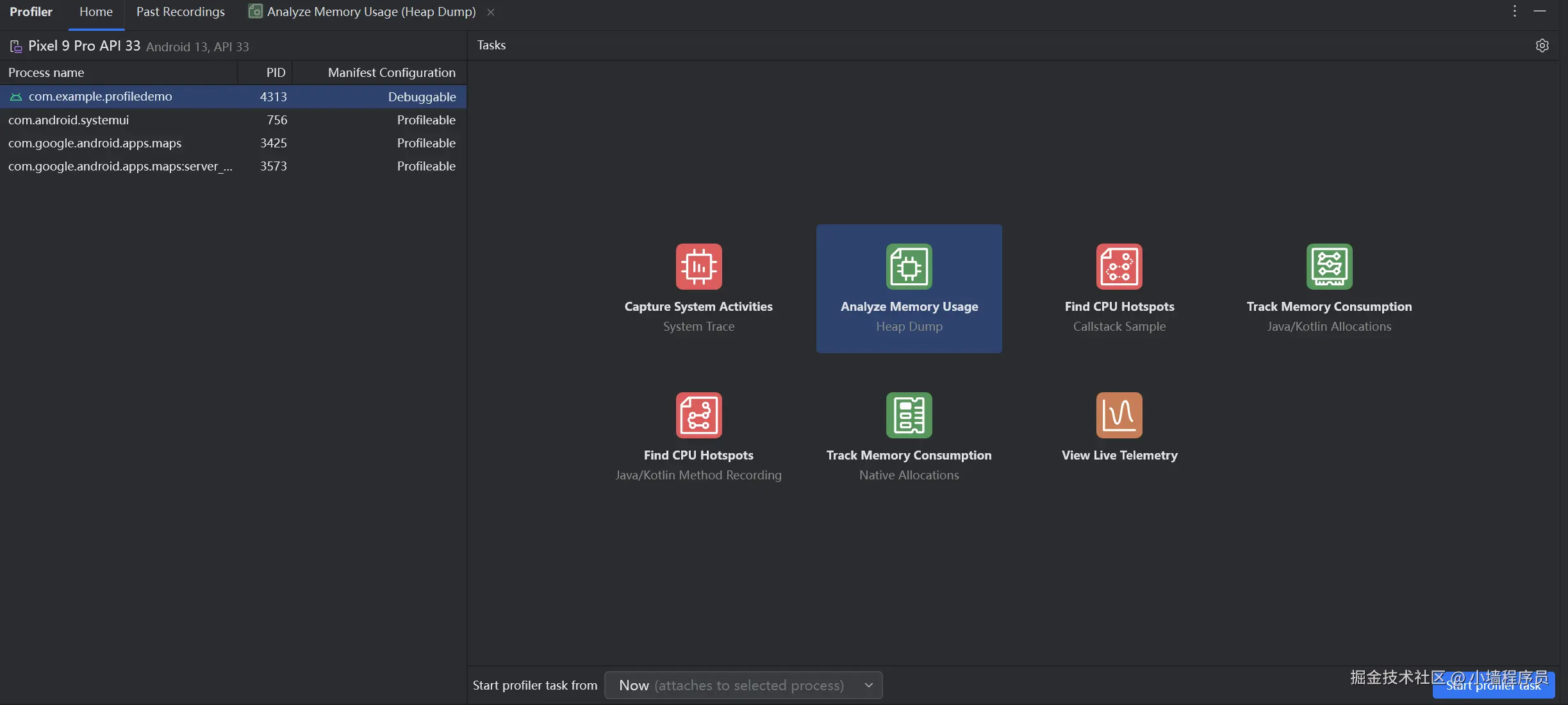Choose Find CPU Hotspots Callstack Sample icon
The width and height of the screenshot is (1568, 705).
point(1119,266)
